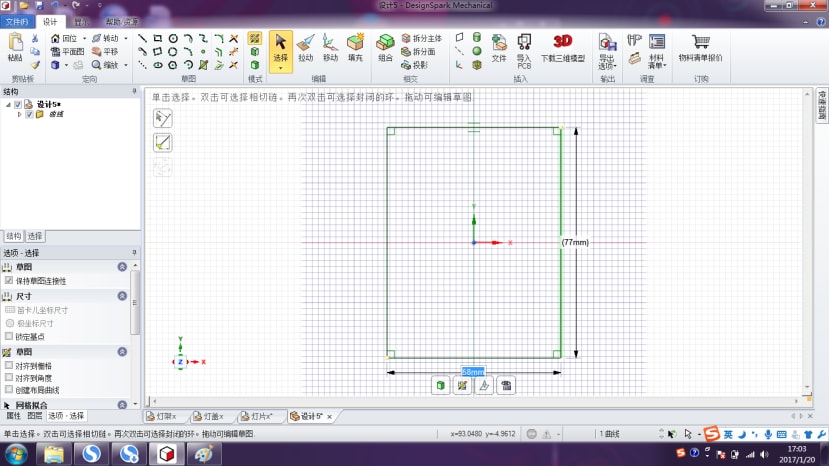Collapse the 网格拟合 section
Image resolution: width=829 pixels, height=466 pixels.
click(122, 405)
